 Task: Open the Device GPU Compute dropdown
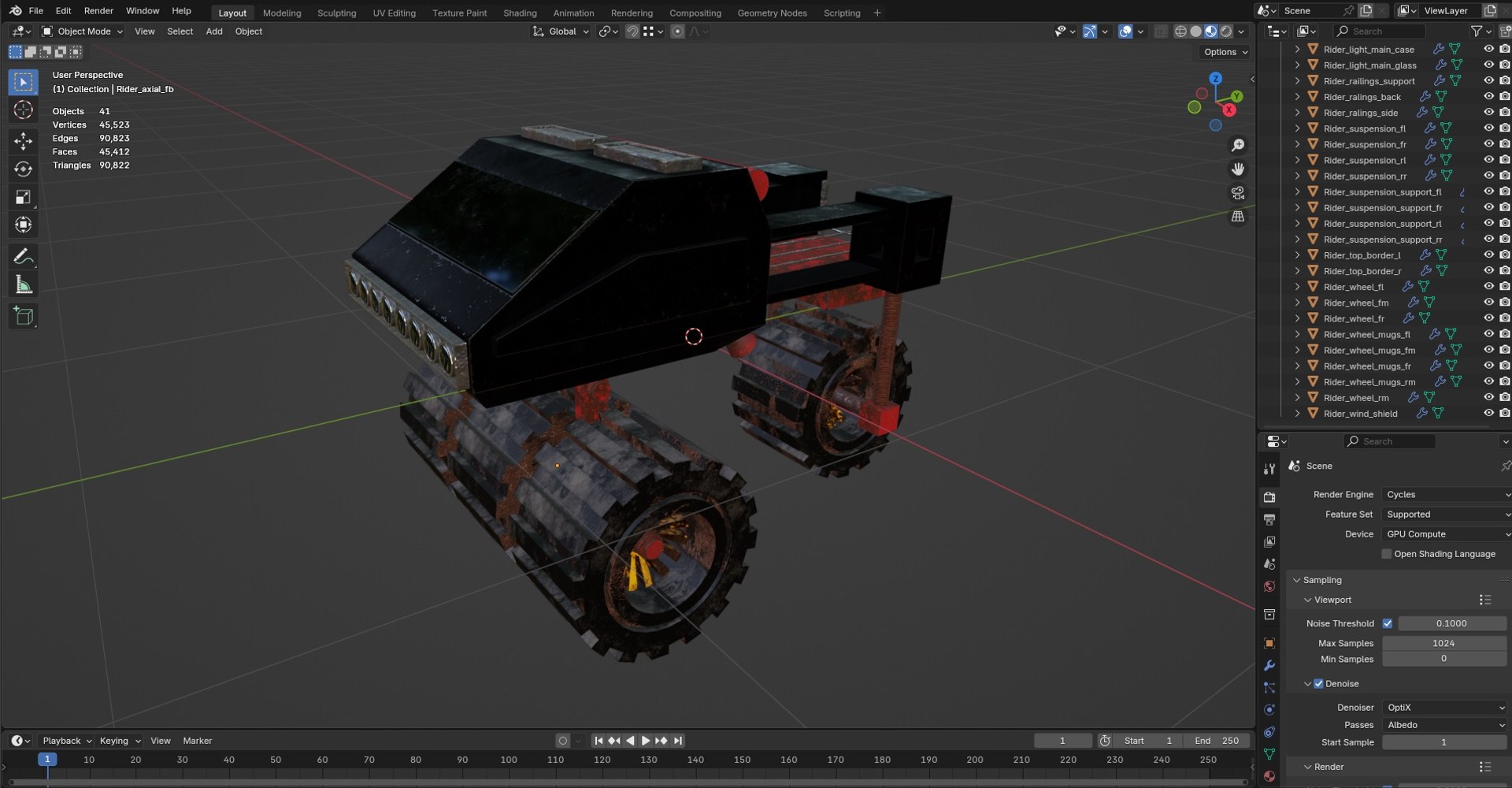[x=1447, y=534]
